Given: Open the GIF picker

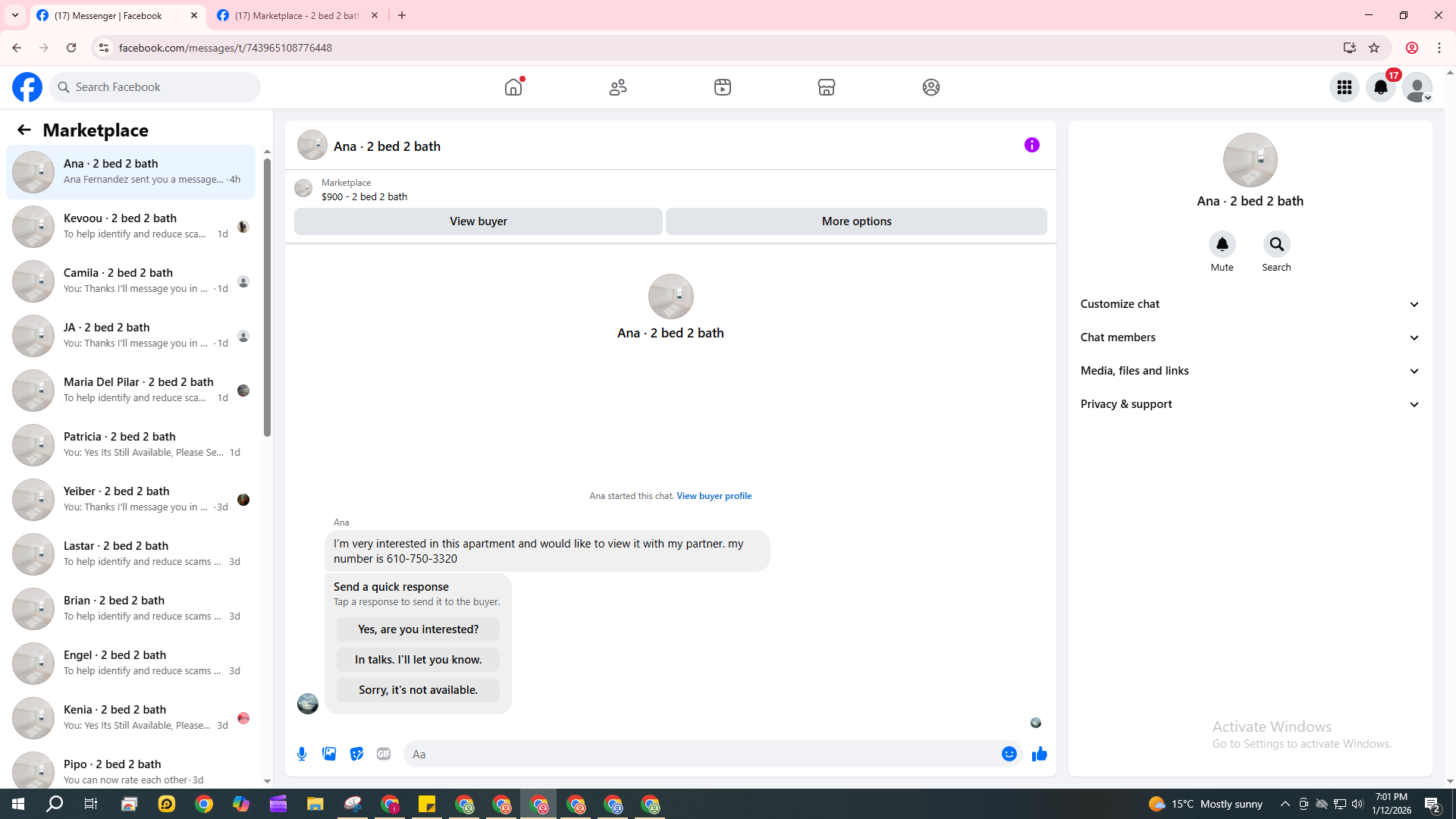Looking at the screenshot, I should (x=384, y=754).
